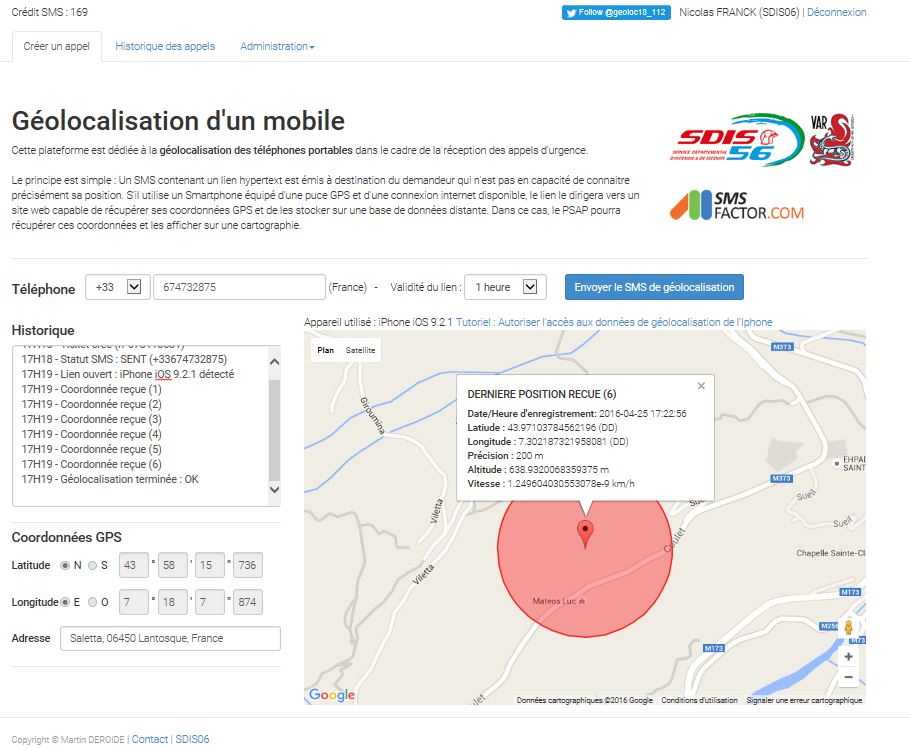Select latitude N radio button

(65, 565)
